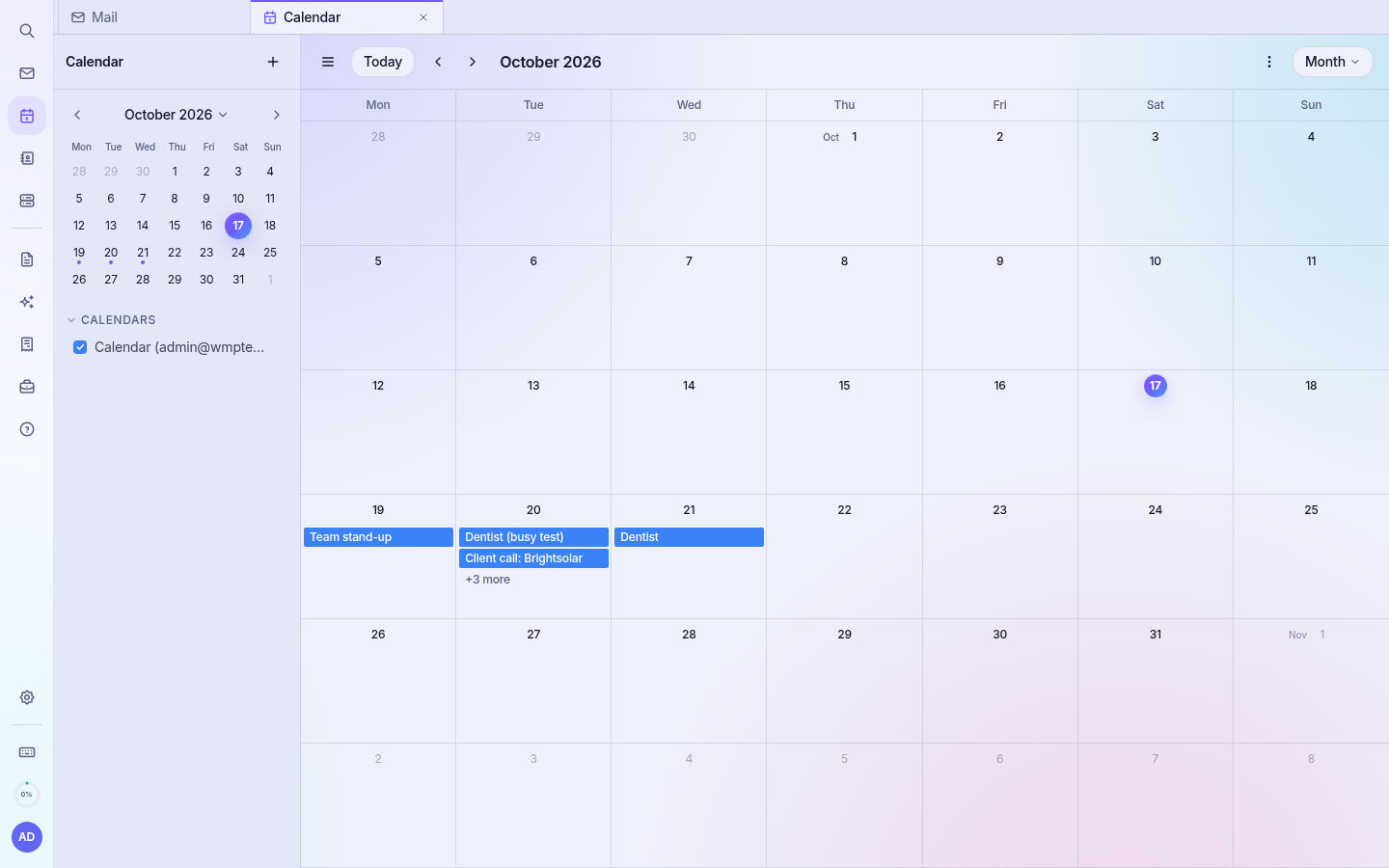Click the day 30 cell in main grid

pyautogui.click(x=1000, y=681)
